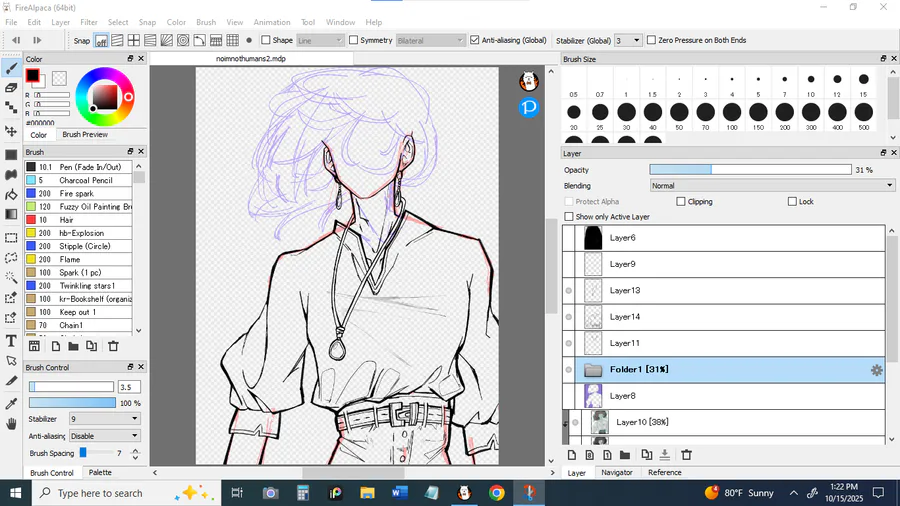Open the Layer menu
900x506 pixels.
click(60, 22)
